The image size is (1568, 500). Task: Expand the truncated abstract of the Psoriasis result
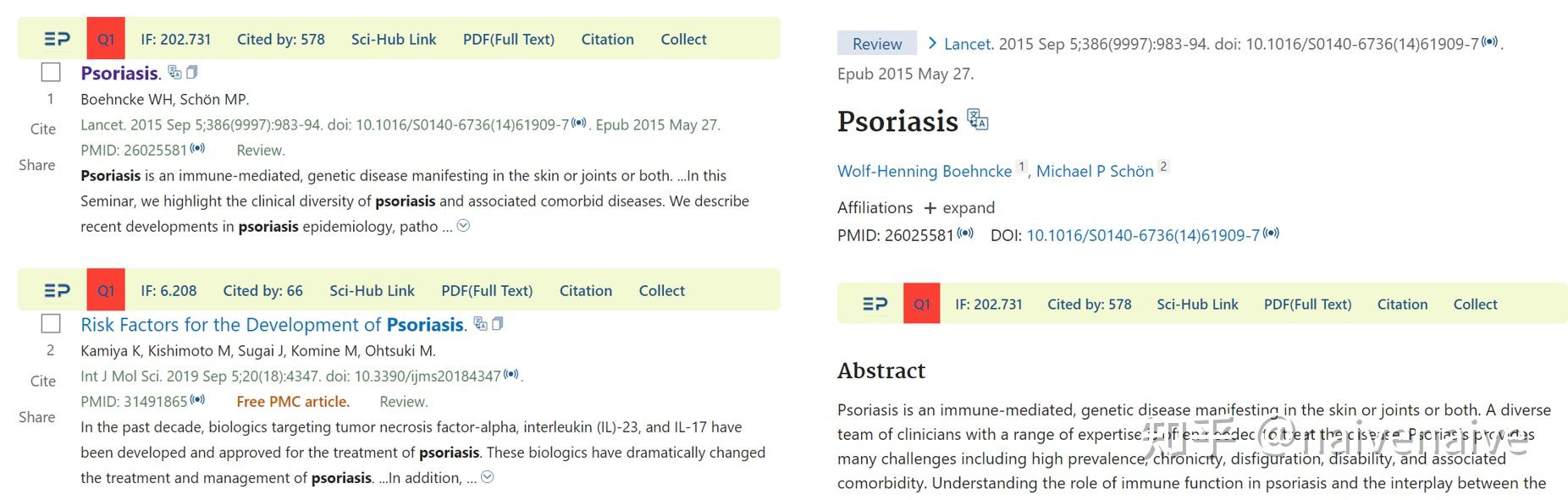point(462,225)
